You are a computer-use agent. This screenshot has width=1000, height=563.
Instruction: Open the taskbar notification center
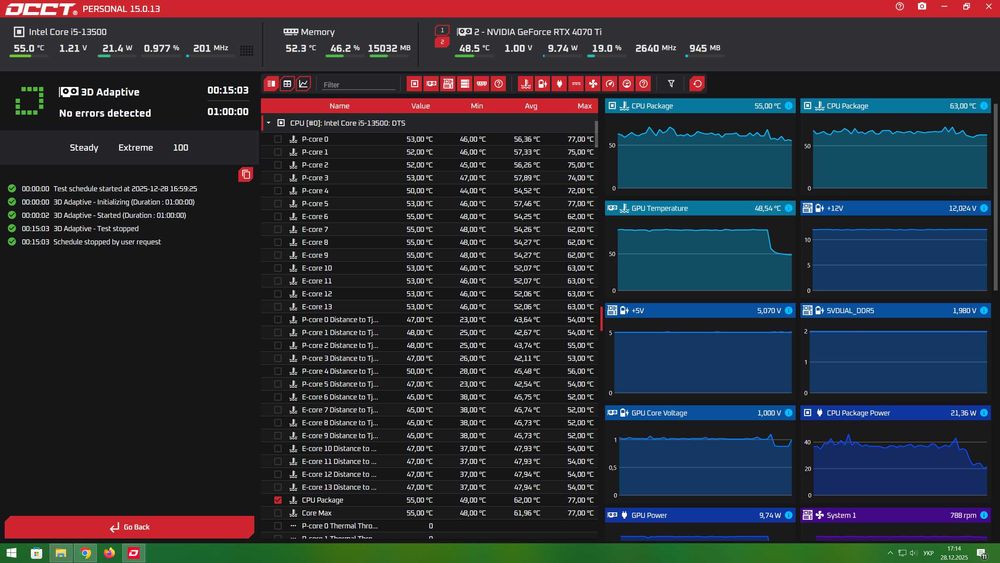[x=982, y=553]
